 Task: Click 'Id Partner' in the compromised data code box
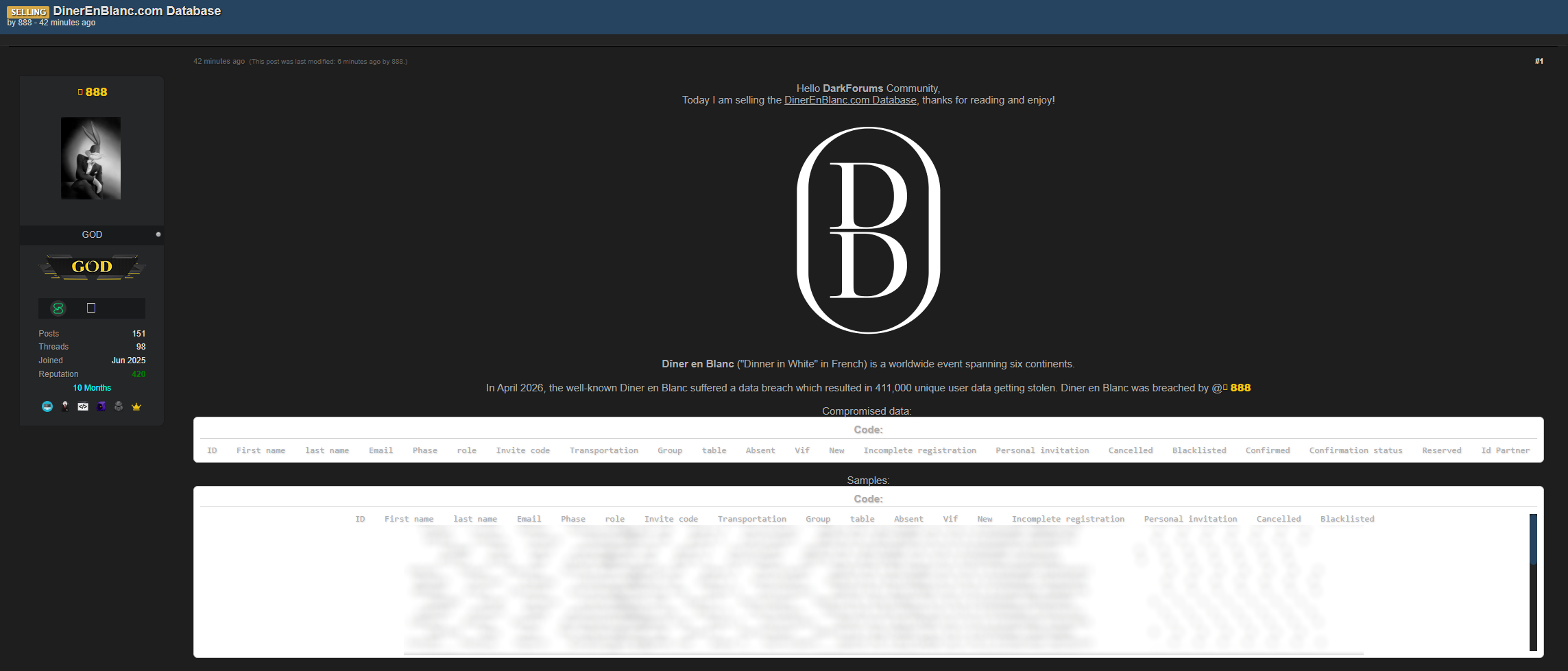click(1505, 450)
